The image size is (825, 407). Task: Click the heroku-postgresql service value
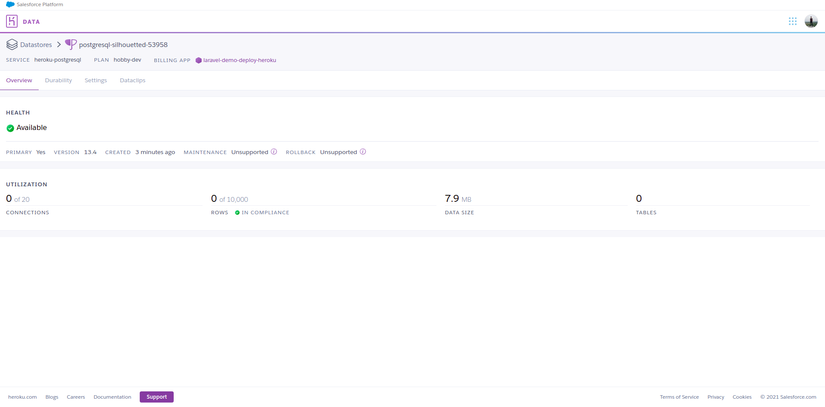[57, 60]
